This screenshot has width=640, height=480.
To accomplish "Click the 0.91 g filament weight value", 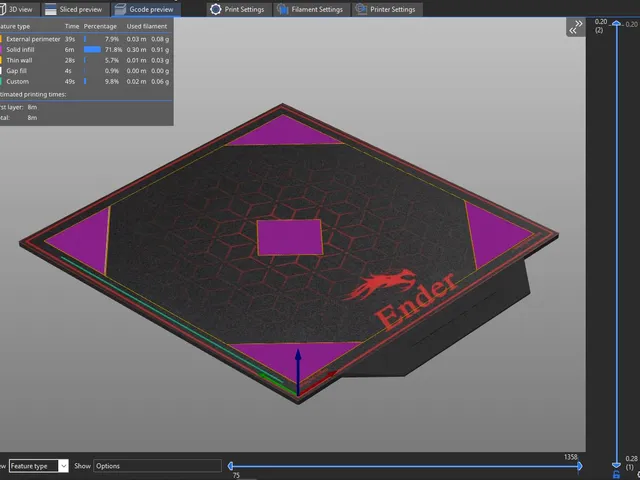I will tap(160, 49).
